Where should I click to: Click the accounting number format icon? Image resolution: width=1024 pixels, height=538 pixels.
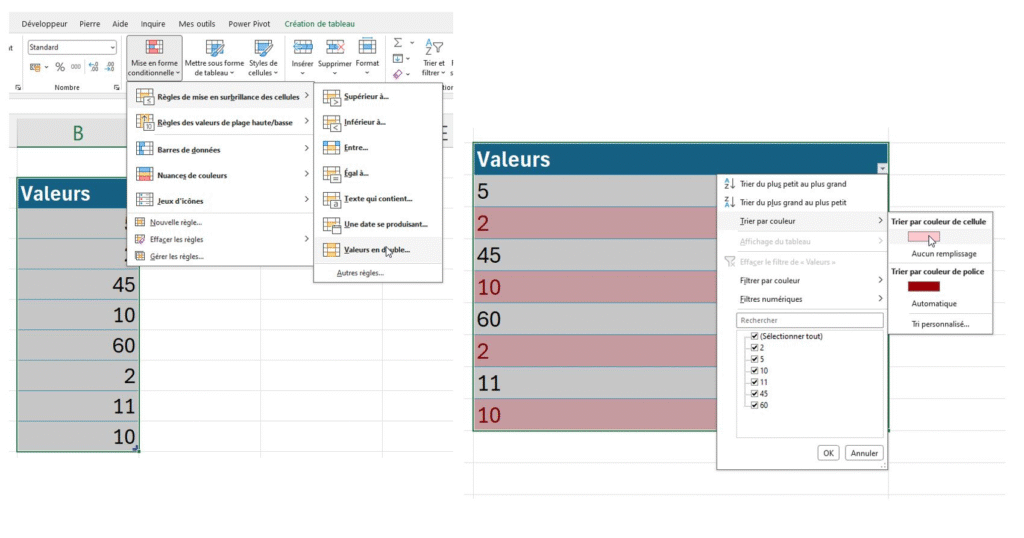click(35, 67)
